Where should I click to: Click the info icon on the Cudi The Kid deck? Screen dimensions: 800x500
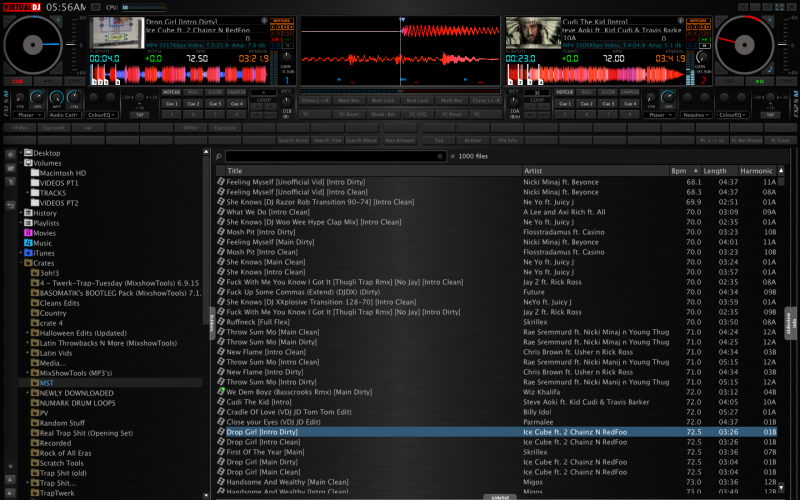coord(681,20)
